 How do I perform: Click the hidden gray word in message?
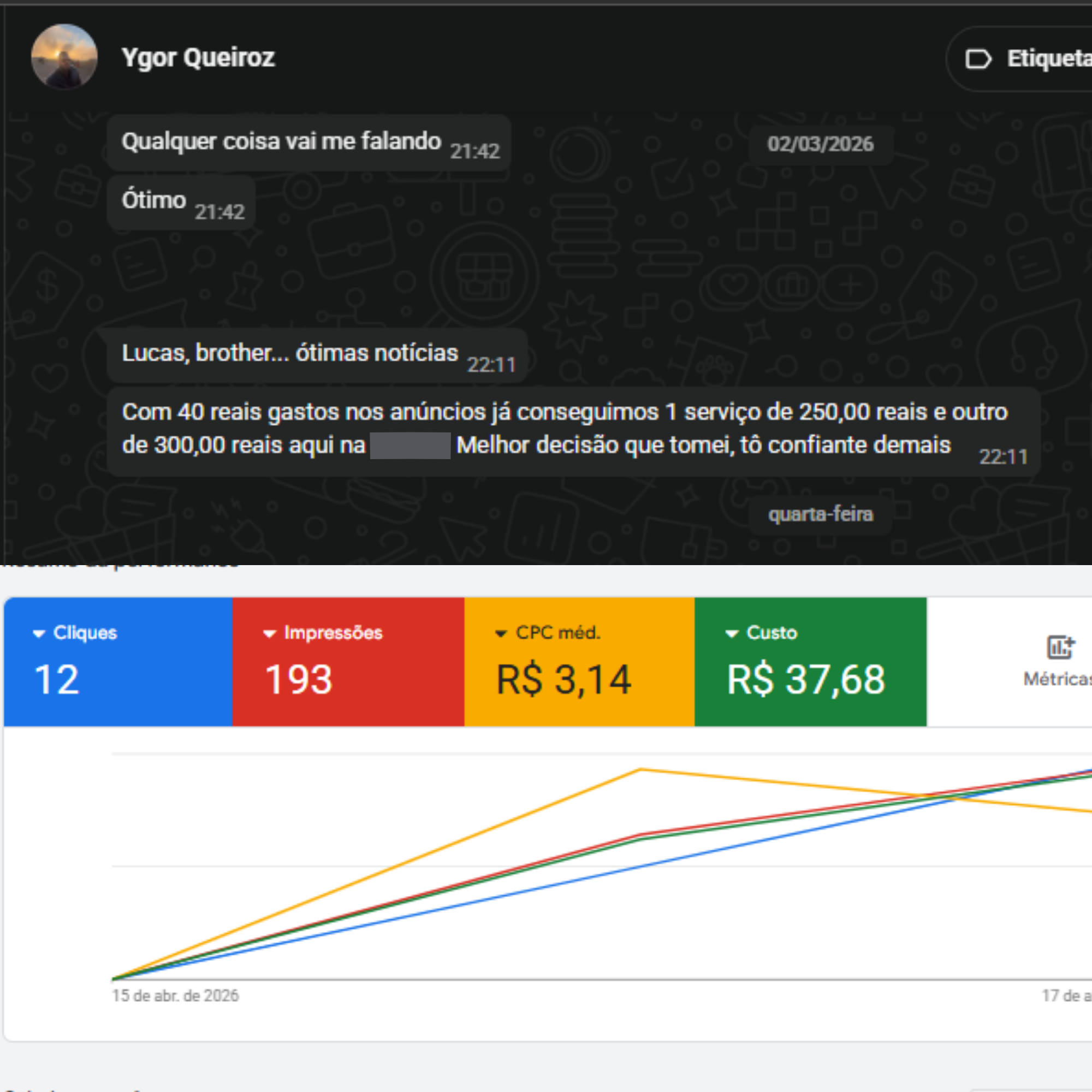coord(411,446)
